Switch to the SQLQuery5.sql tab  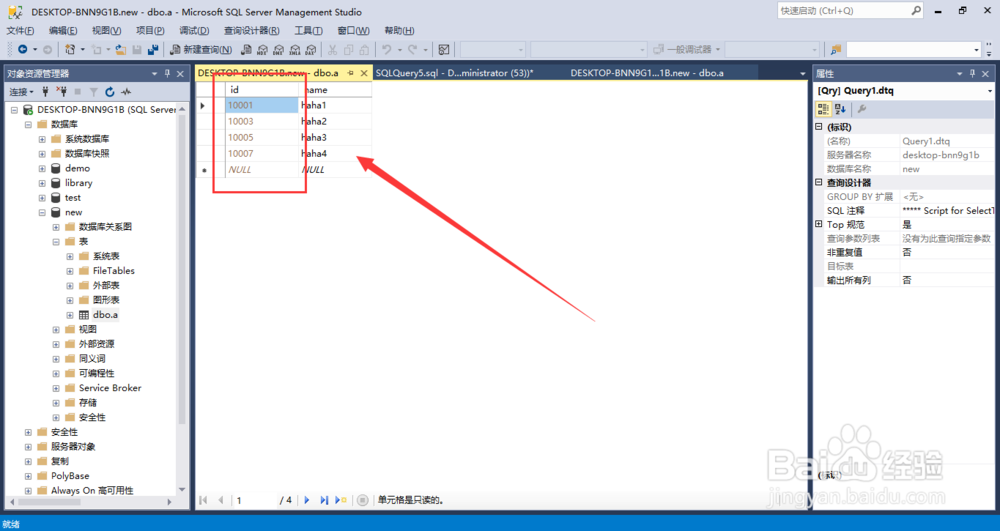[454, 73]
